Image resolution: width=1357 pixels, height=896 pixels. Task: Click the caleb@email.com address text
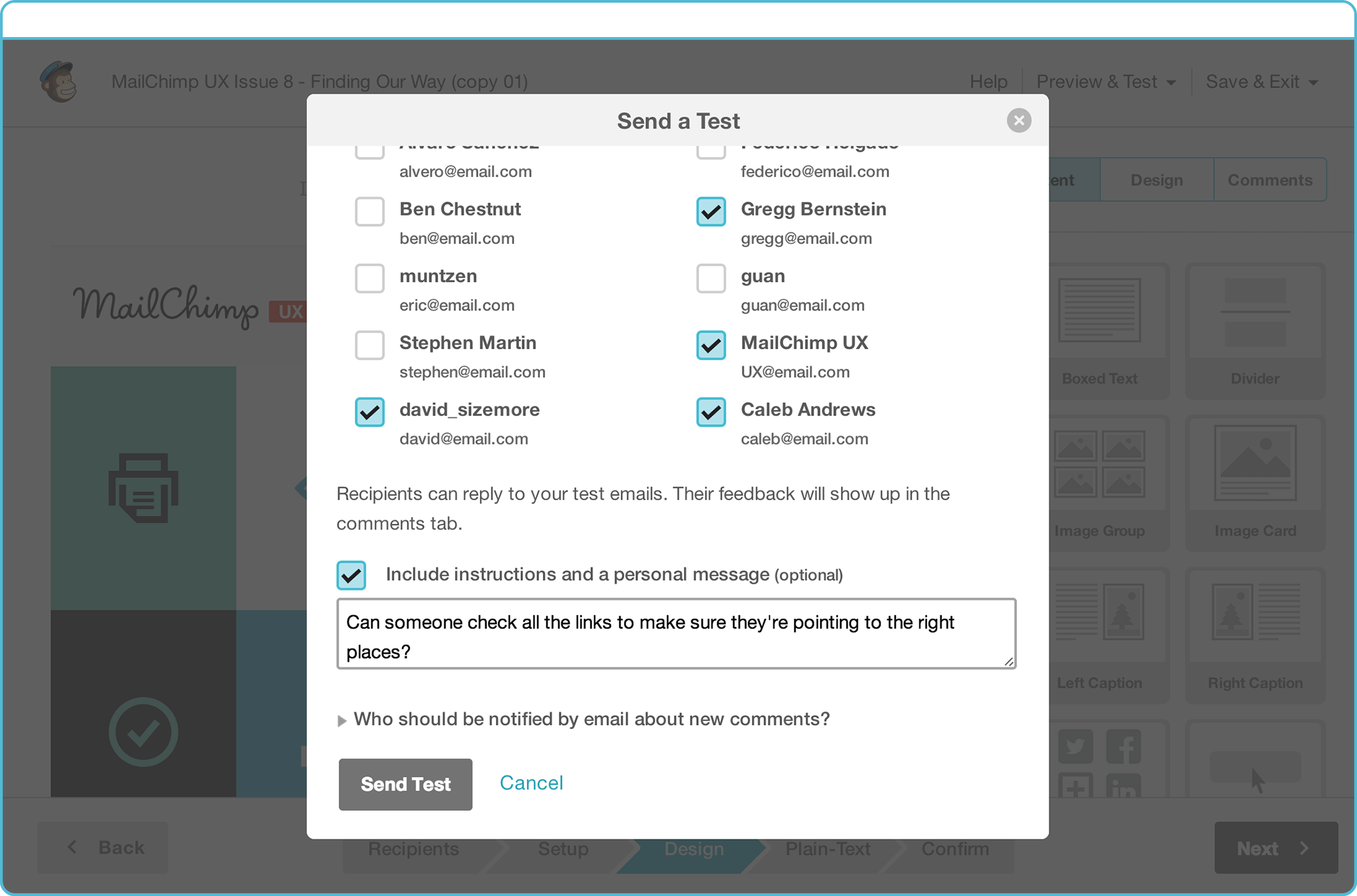click(804, 439)
